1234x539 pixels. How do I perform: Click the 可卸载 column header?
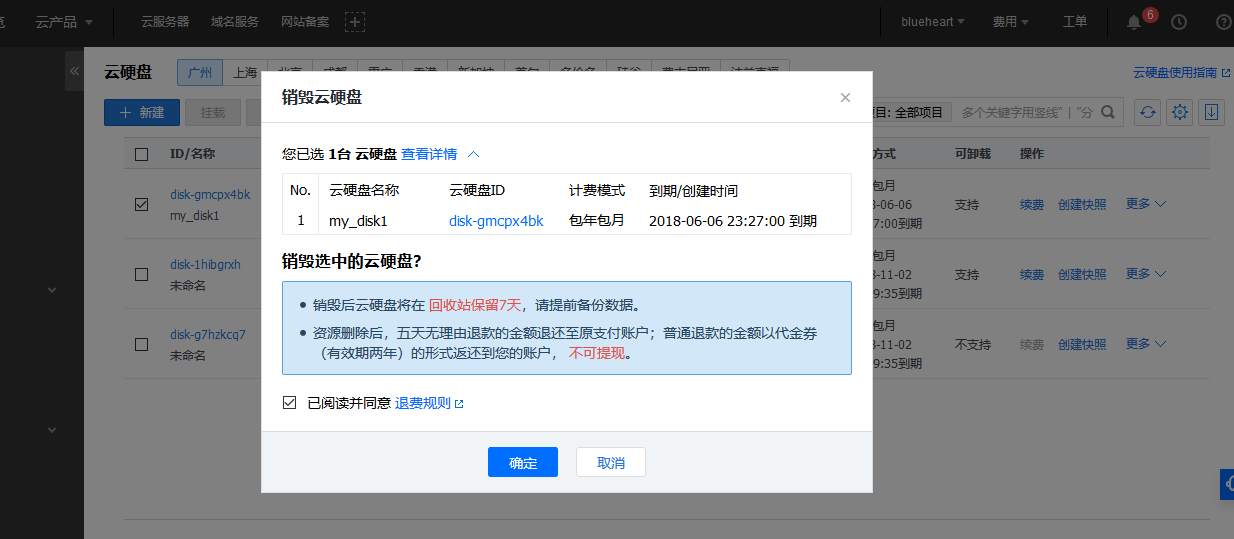pyautogui.click(x=973, y=154)
